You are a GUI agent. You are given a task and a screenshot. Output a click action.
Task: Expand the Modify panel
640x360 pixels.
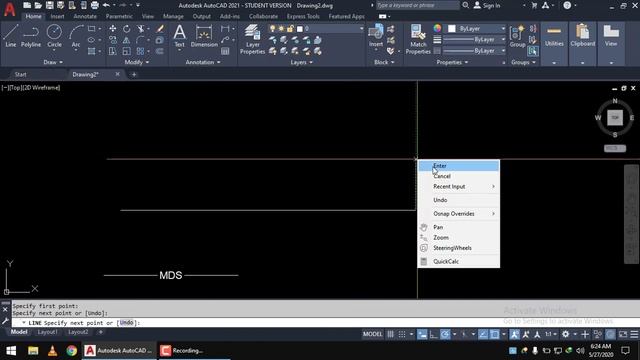click(136, 62)
